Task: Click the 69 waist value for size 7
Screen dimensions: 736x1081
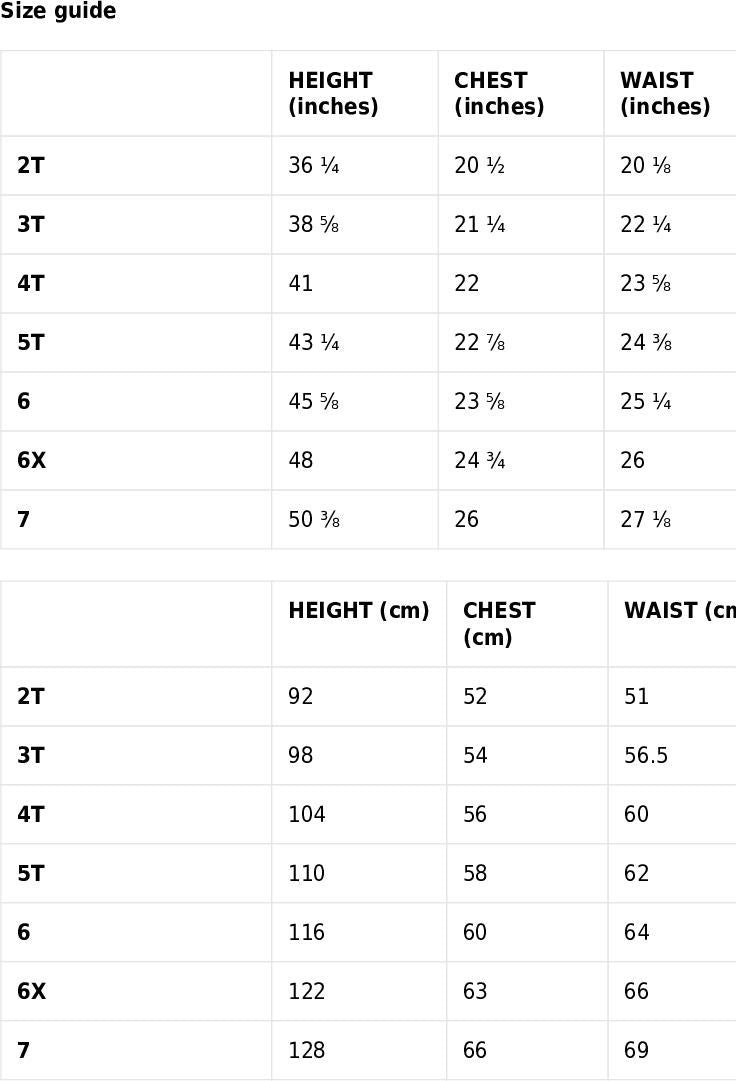Action: (x=637, y=1050)
